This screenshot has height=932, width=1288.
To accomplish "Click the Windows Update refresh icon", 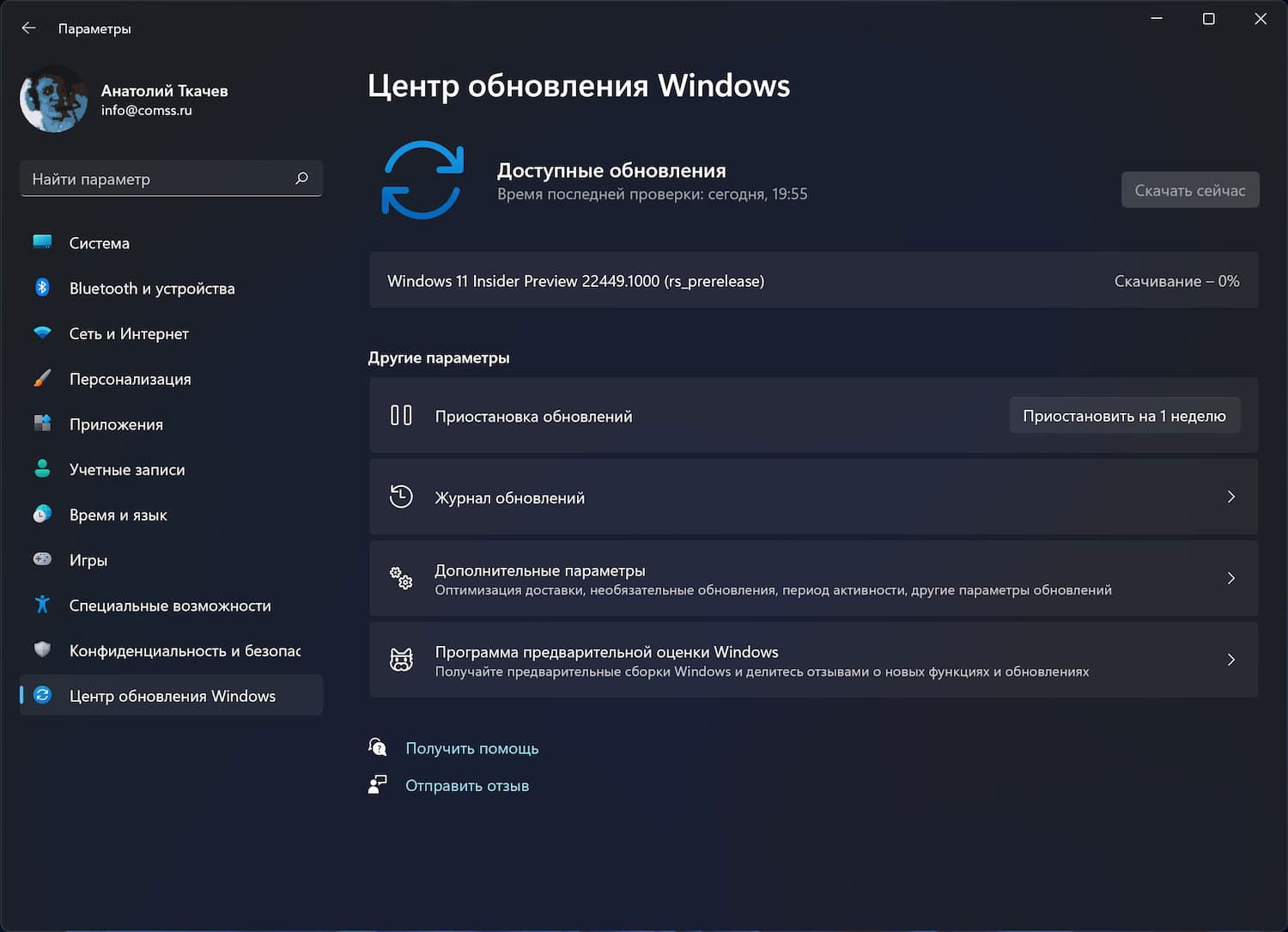I will click(x=422, y=180).
